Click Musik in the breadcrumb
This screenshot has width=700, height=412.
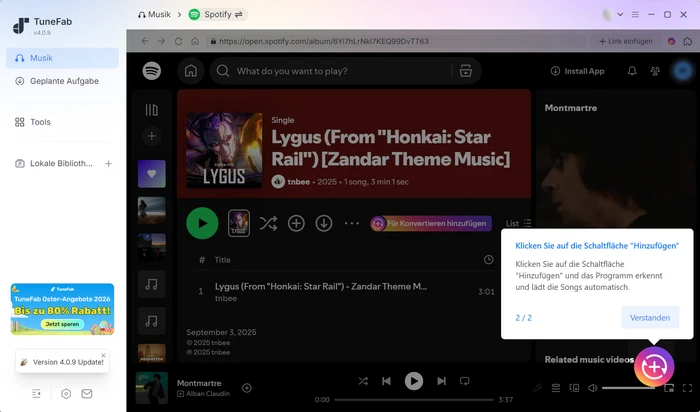154,14
